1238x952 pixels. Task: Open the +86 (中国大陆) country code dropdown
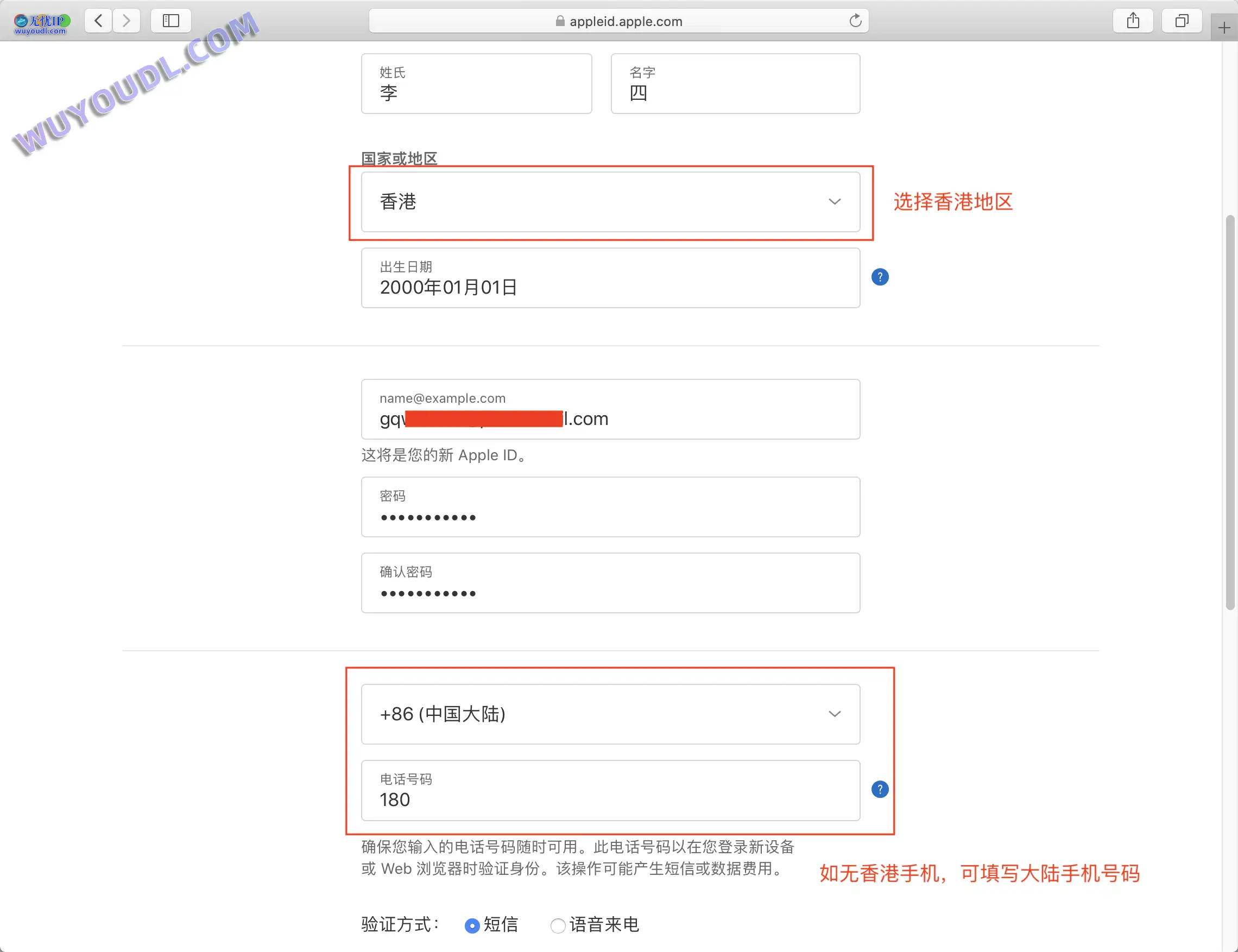click(610, 714)
